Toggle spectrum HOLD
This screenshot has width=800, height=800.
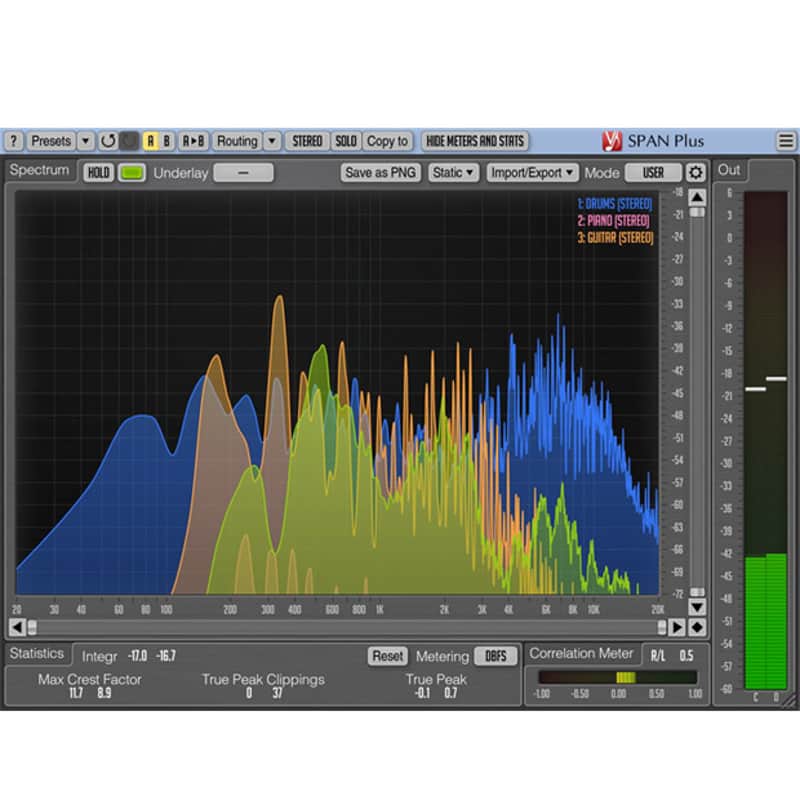coord(98,173)
